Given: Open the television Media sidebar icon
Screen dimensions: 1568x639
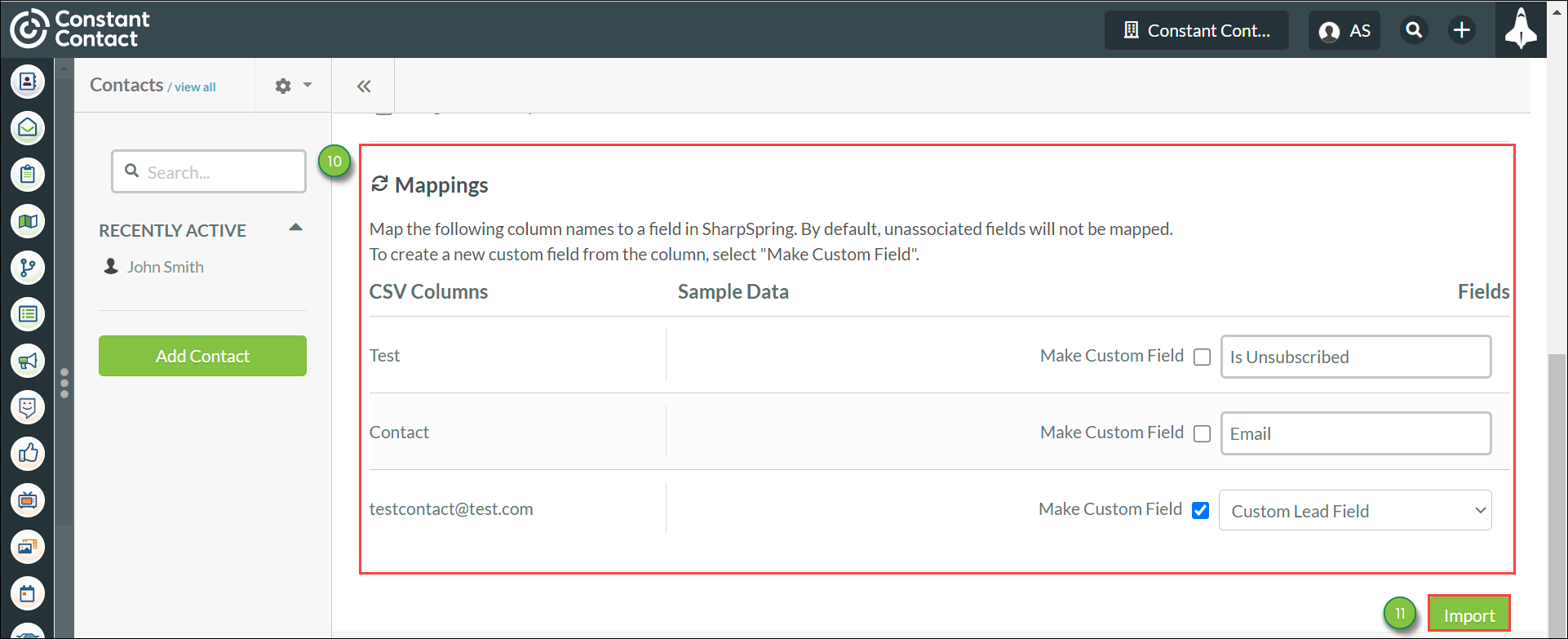Looking at the screenshot, I should pyautogui.click(x=28, y=500).
